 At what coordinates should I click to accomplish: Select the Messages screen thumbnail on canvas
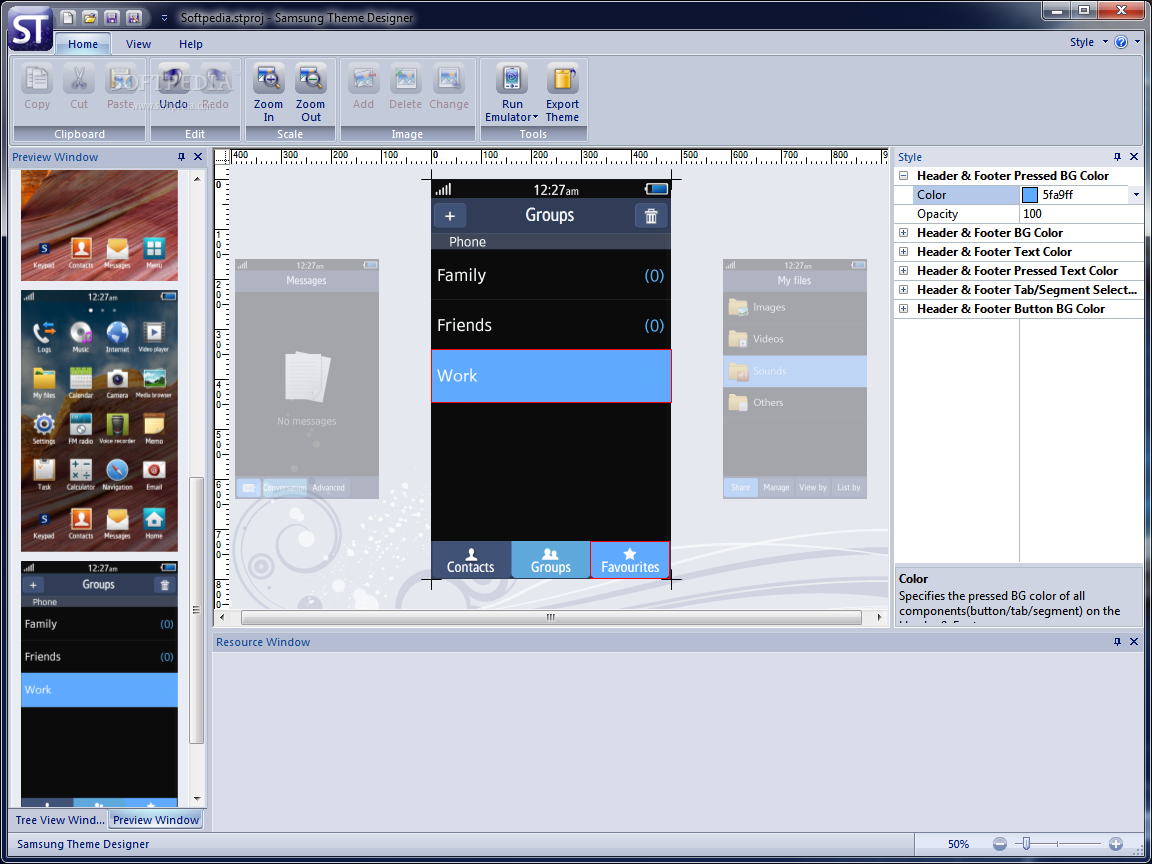[307, 378]
